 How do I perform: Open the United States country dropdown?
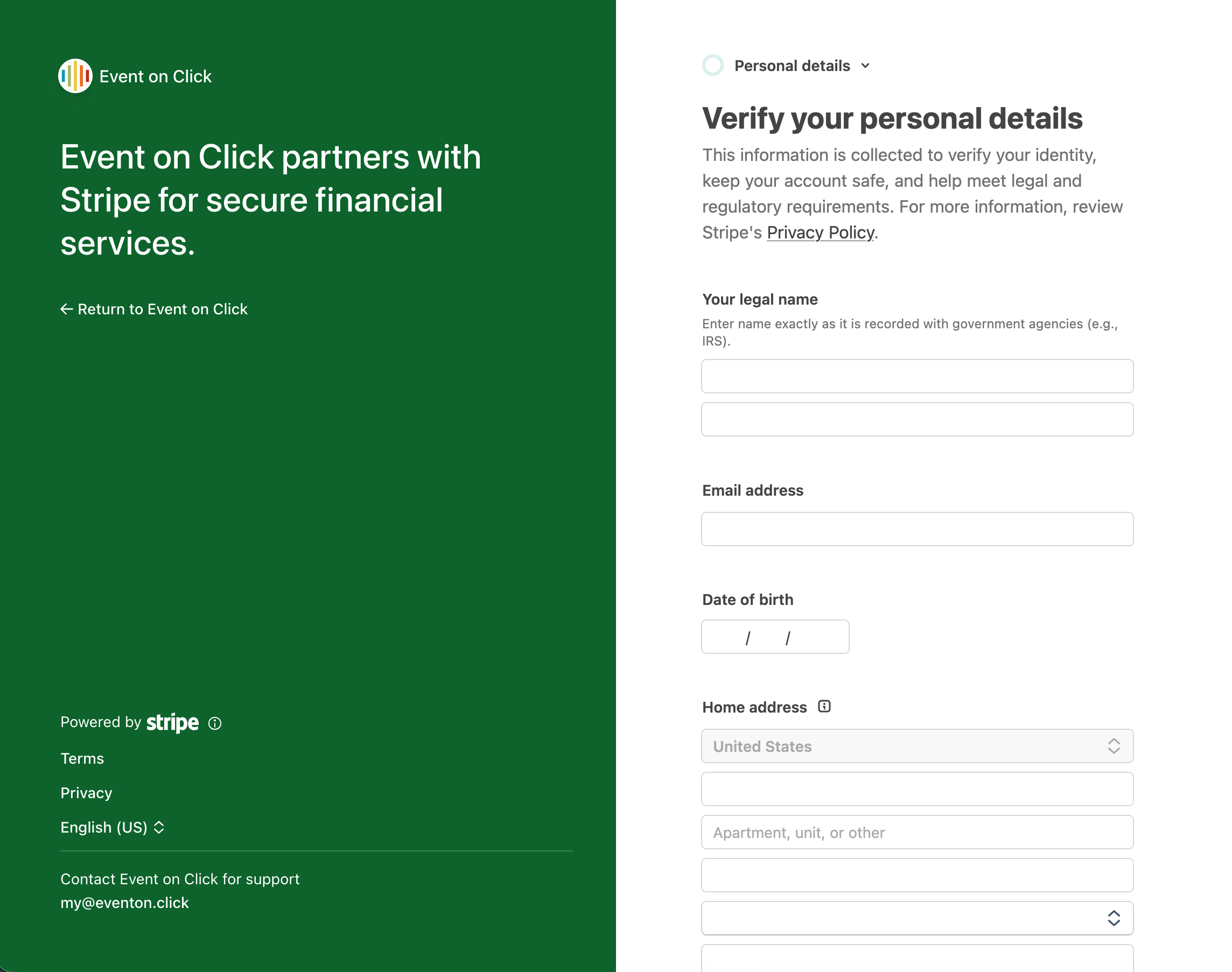point(916,746)
